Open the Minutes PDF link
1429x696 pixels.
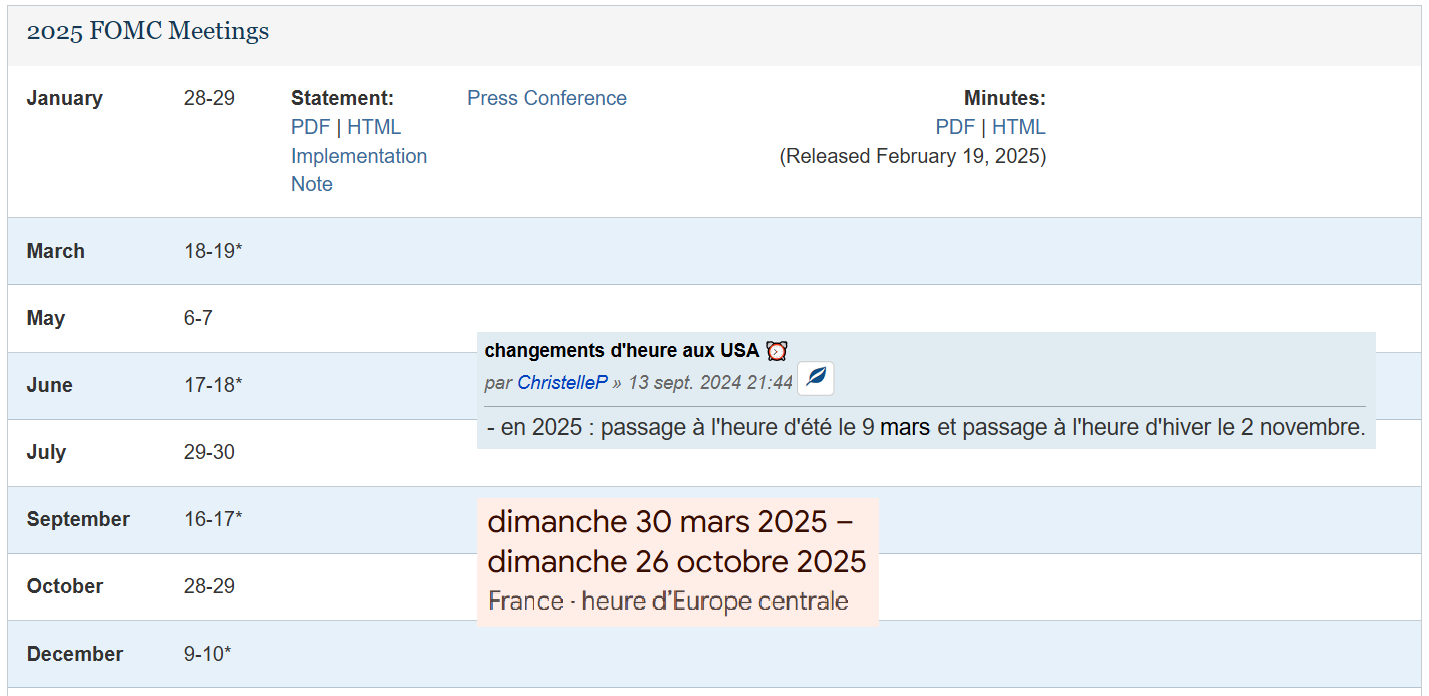[x=954, y=127]
